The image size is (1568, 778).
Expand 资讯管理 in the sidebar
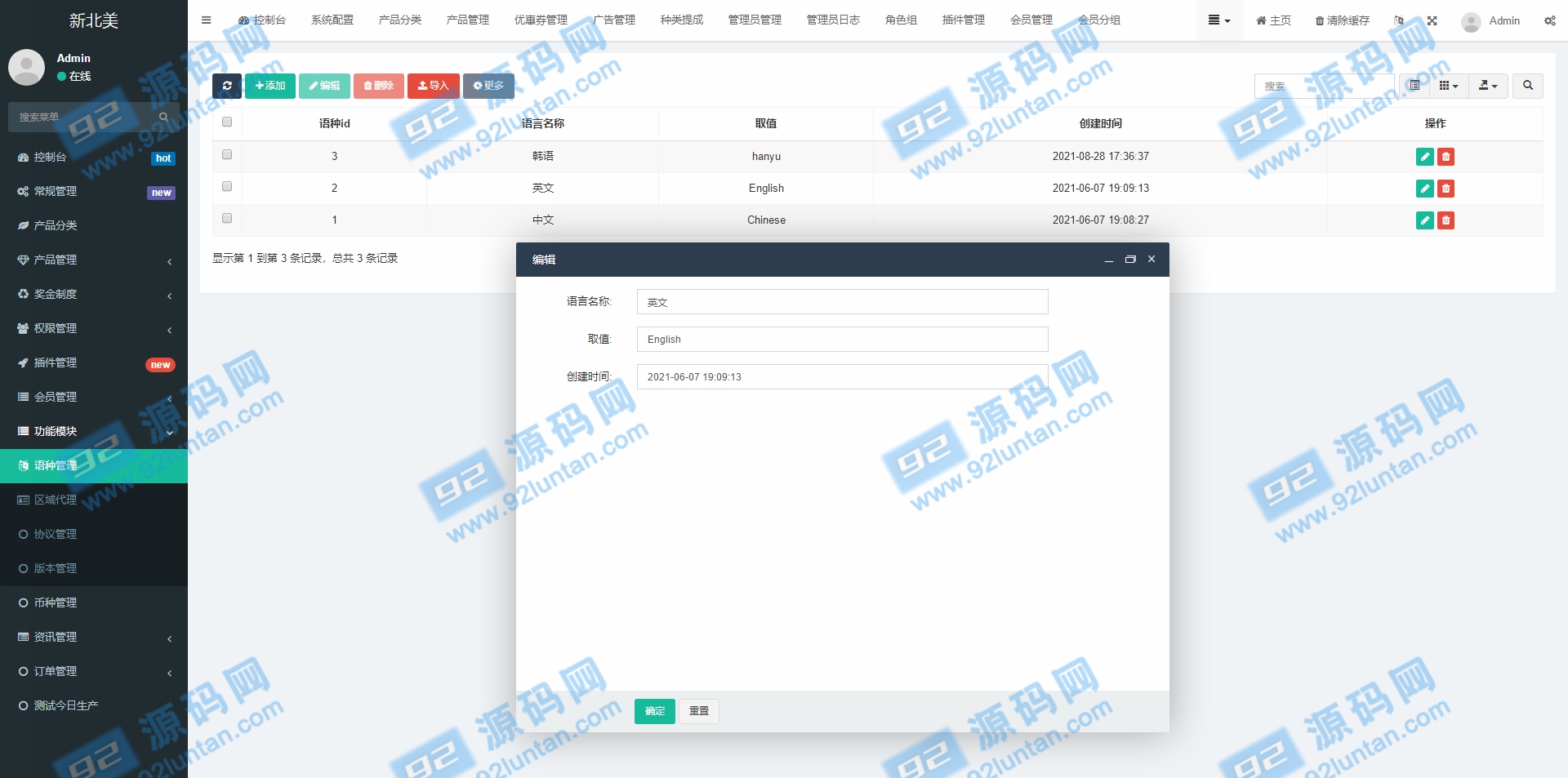pyautogui.click(x=94, y=637)
